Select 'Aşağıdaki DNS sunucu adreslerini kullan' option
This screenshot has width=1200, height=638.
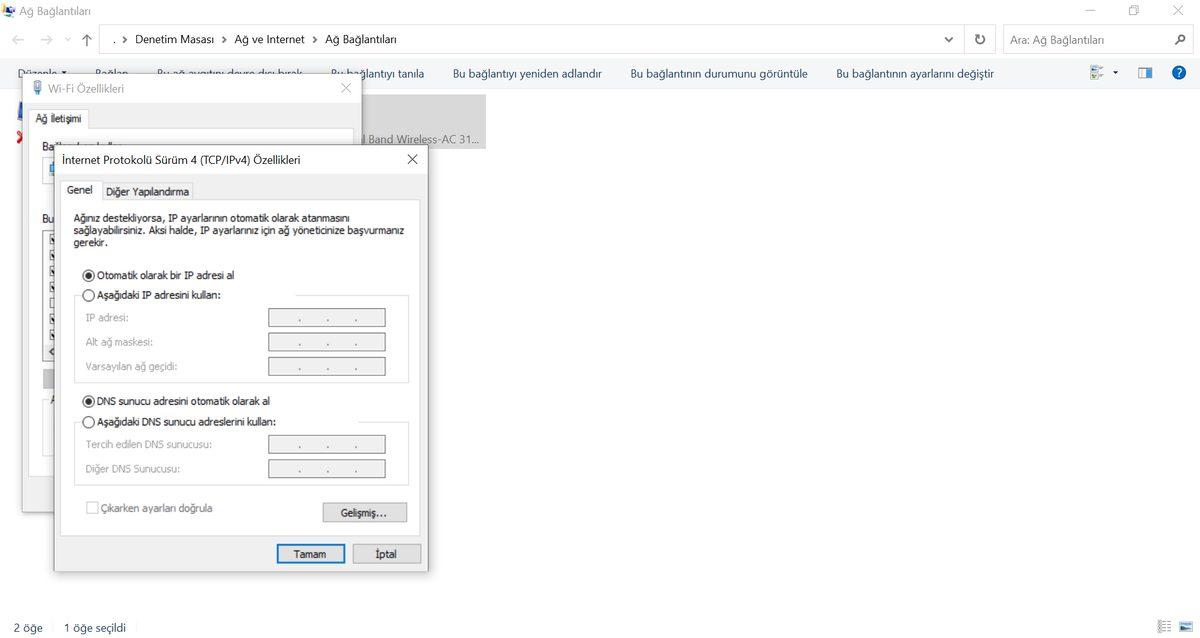[89, 422]
